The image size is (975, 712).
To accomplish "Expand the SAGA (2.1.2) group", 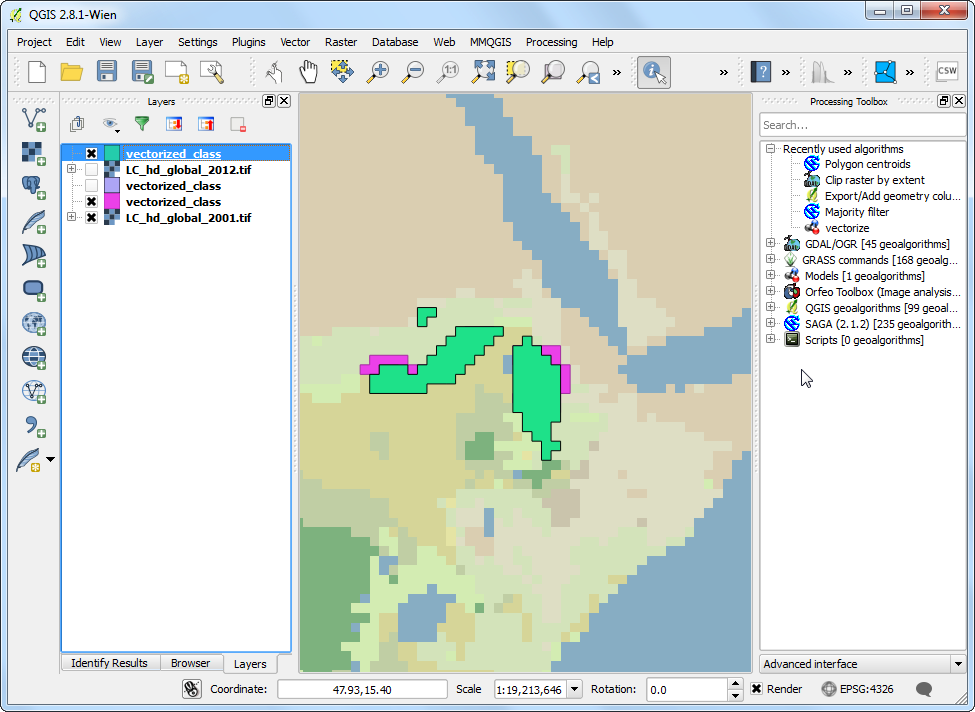I will [770, 323].
